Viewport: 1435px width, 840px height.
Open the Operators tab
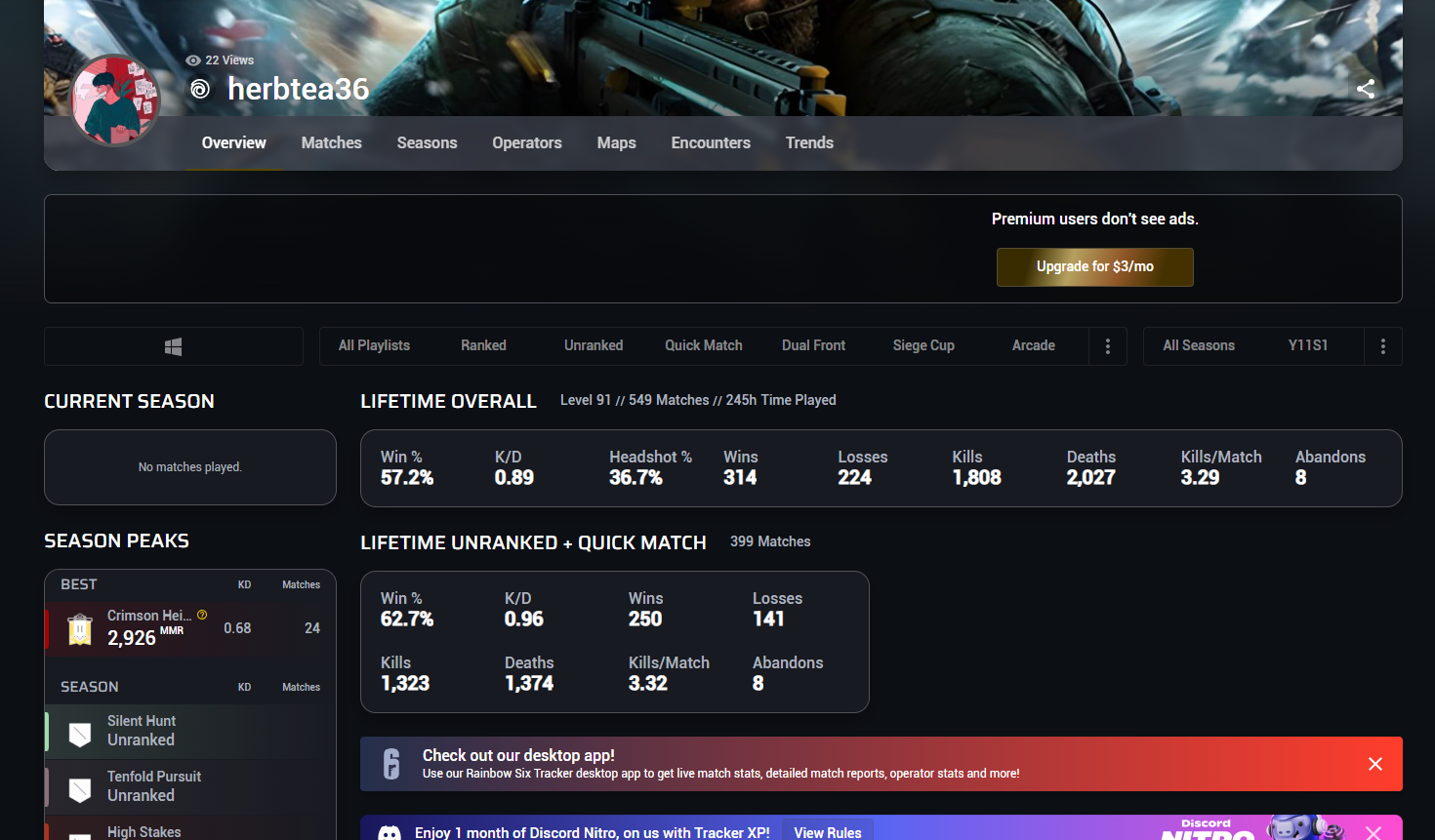(x=527, y=142)
